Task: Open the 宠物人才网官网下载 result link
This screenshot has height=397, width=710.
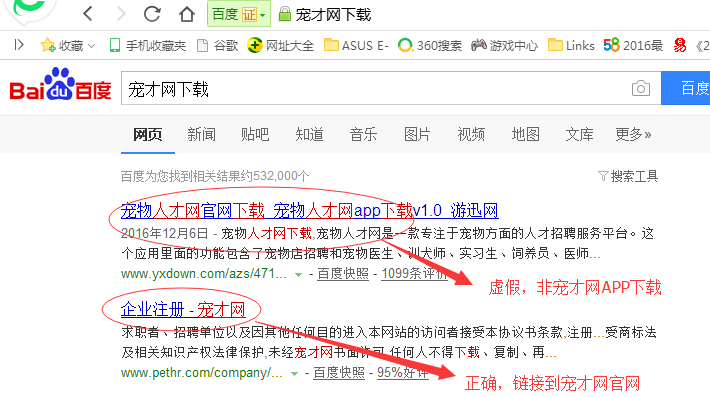Action: [309, 210]
